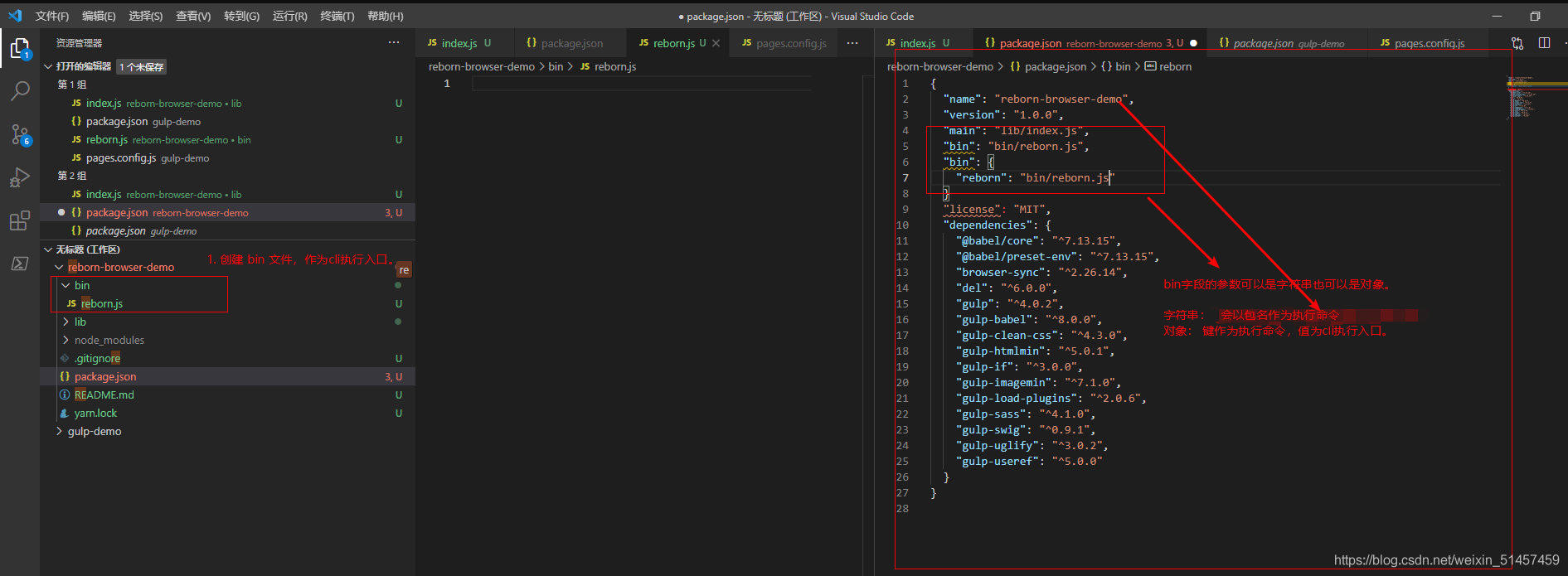1568x576 pixels.
Task: Collapse the 无标题 (工作区) section
Action: coord(48,249)
